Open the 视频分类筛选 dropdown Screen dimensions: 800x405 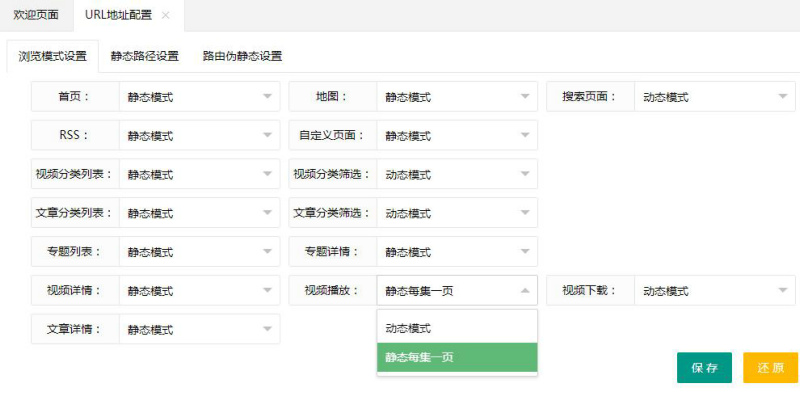[x=457, y=174]
